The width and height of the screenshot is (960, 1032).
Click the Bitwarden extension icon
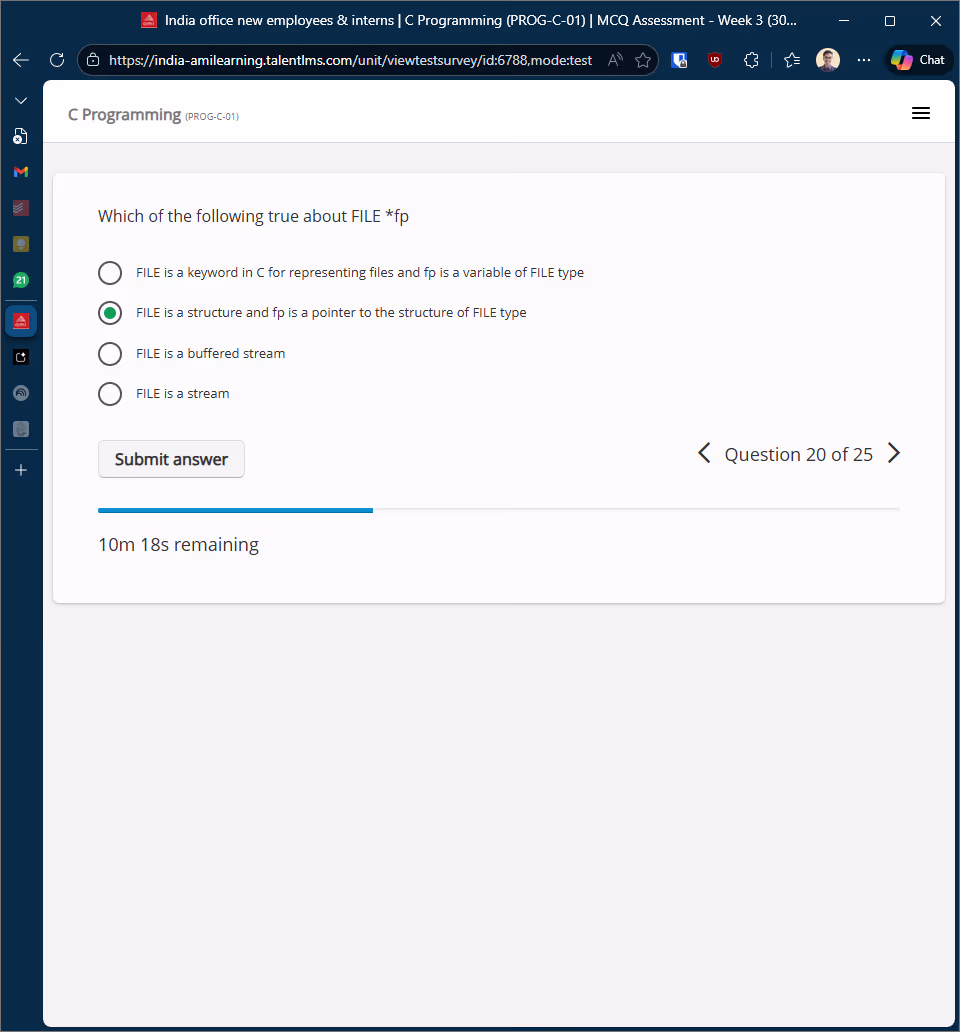679,60
